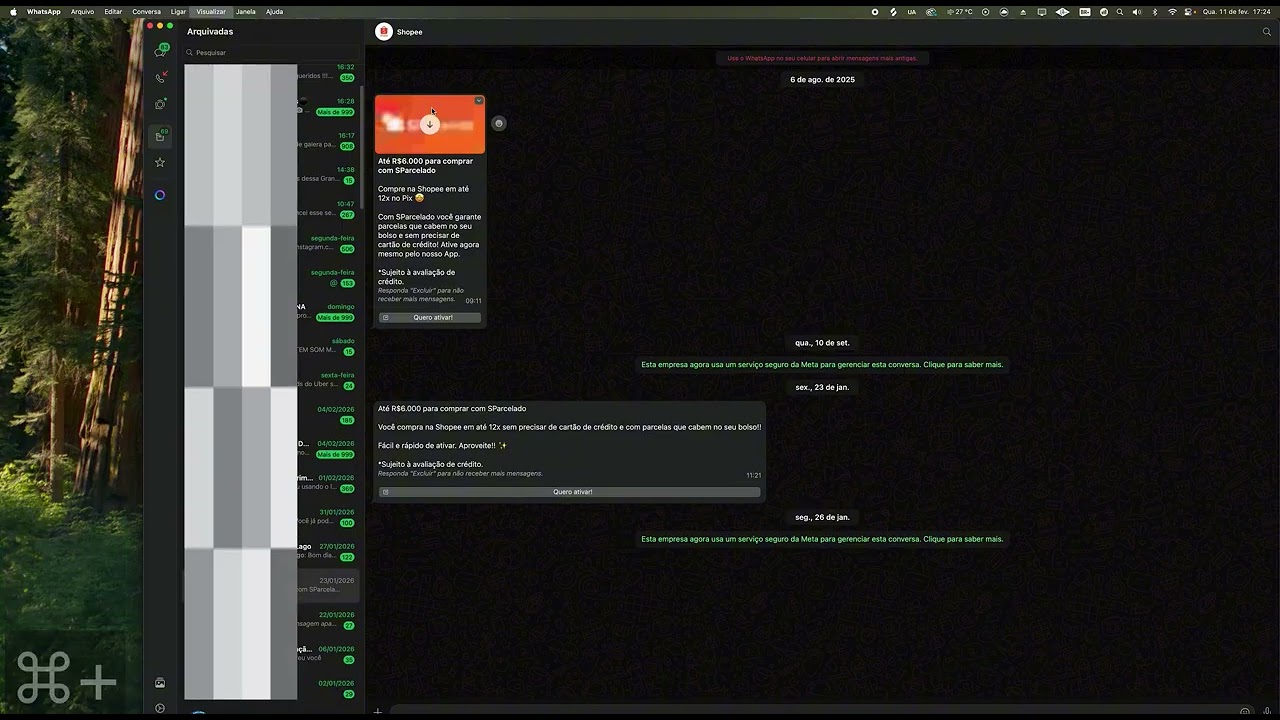1280x720 pixels.
Task: Open the Bluetooth menu bar icon
Action: click(1155, 12)
